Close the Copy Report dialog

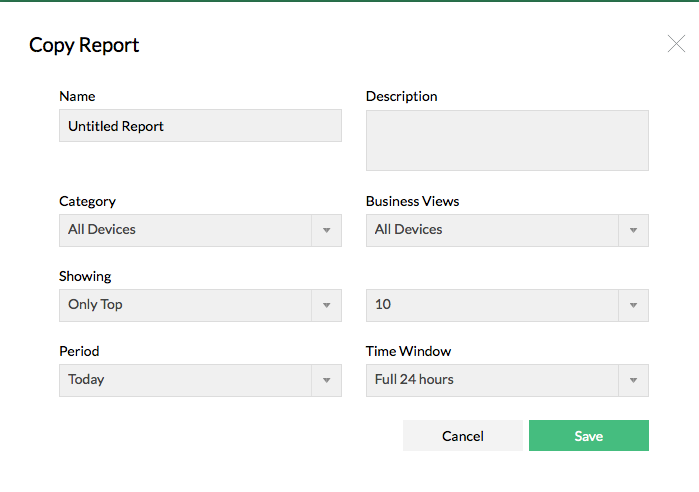pos(676,43)
